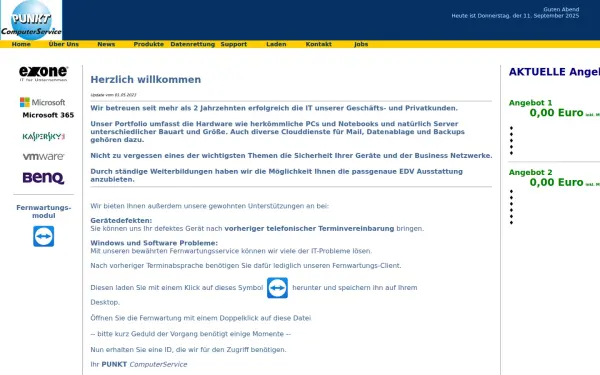The width and height of the screenshot is (600, 375).
Task: Open the Datenrettung menu item
Action: 192,44
